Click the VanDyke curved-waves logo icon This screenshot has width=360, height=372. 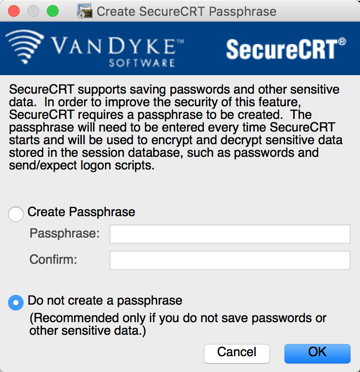click(24, 46)
